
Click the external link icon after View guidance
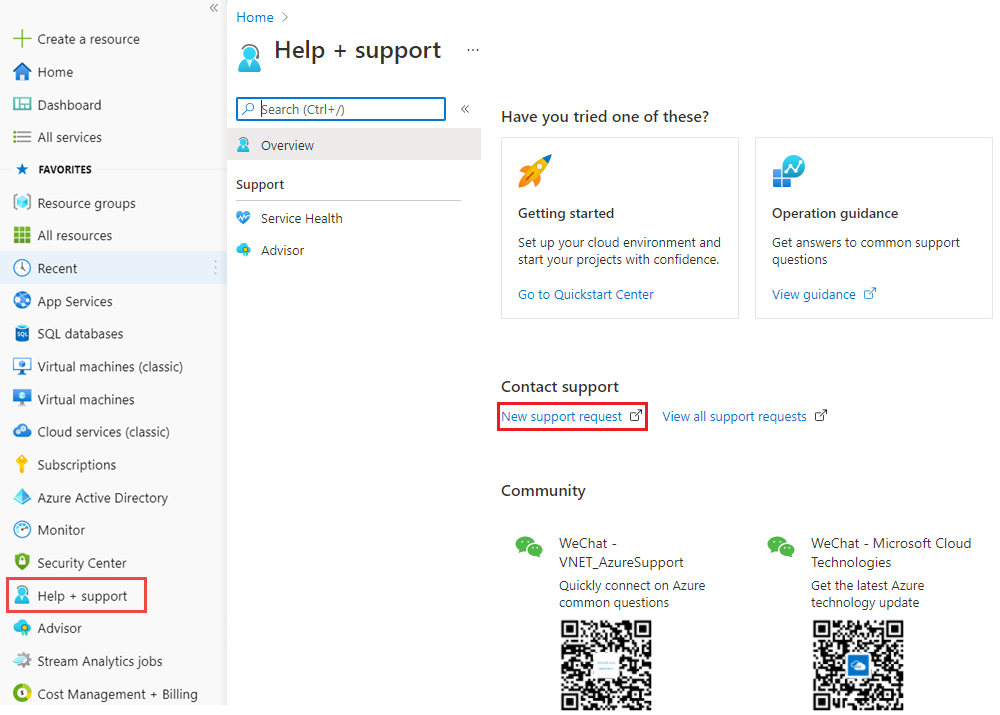[869, 293]
